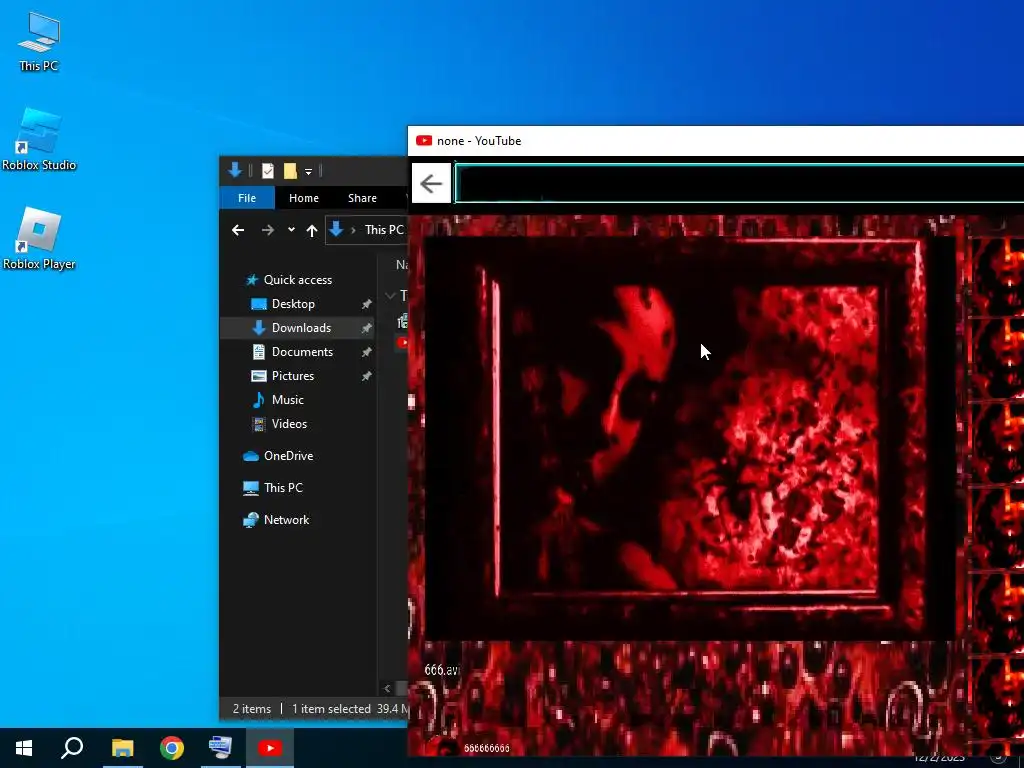Image resolution: width=1024 pixels, height=768 pixels.
Task: Open the Windows Start menu
Action: click(x=24, y=748)
